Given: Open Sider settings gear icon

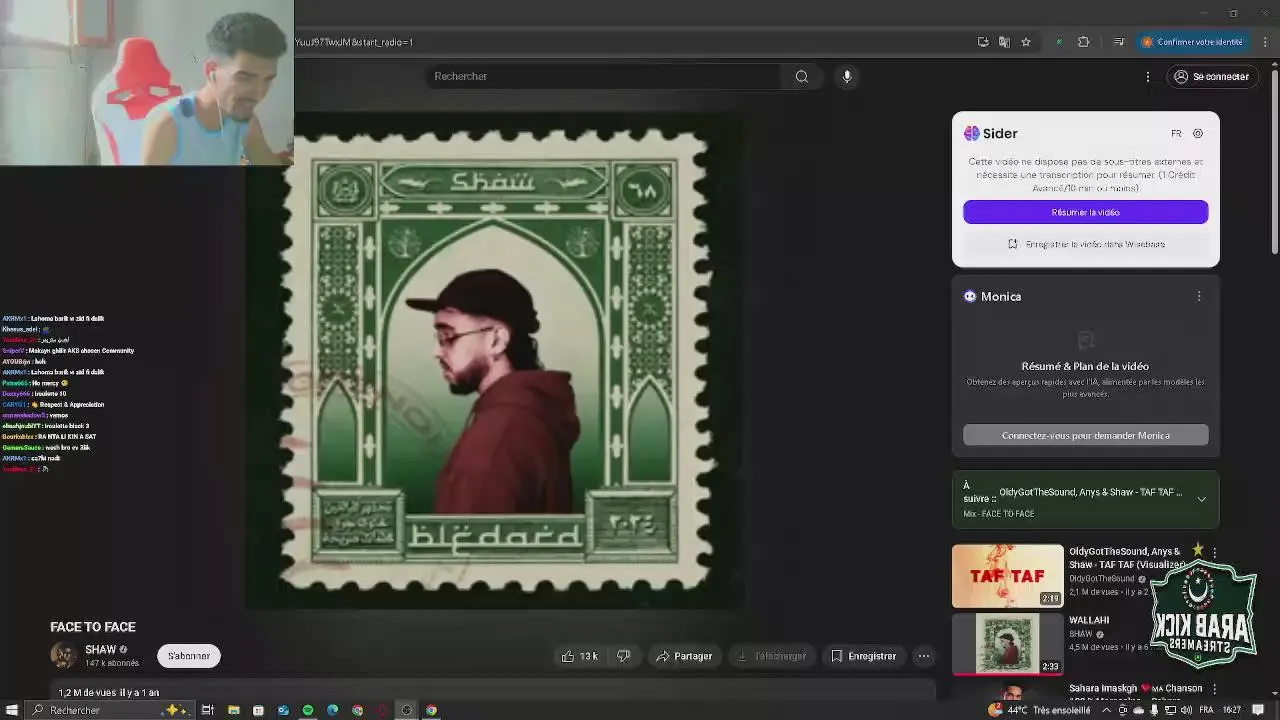Looking at the screenshot, I should coord(1198,133).
